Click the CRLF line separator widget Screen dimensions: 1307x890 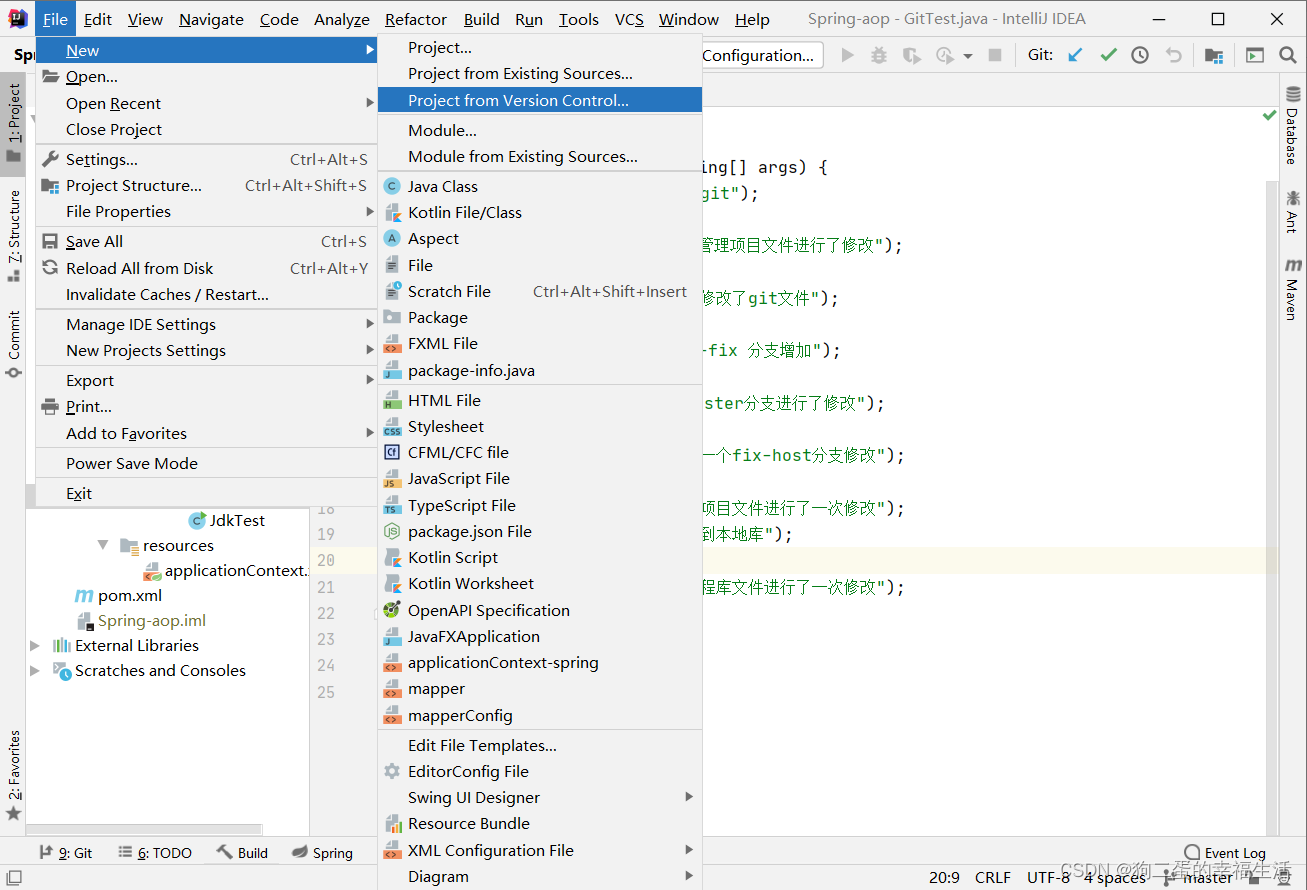[993, 877]
